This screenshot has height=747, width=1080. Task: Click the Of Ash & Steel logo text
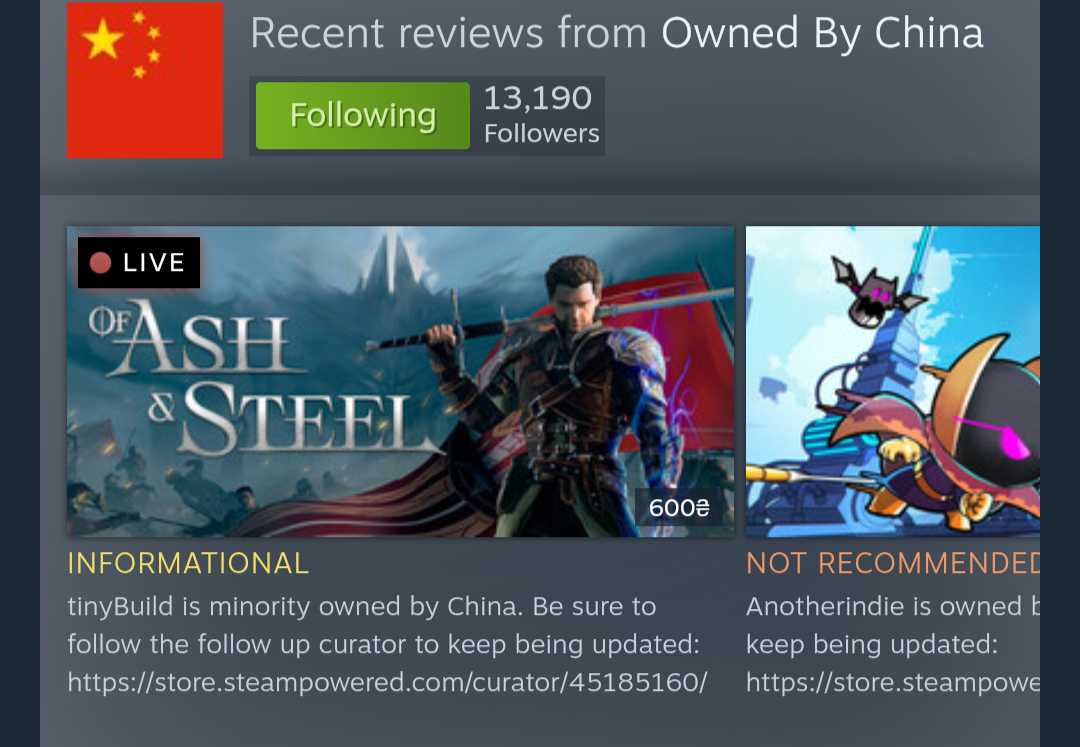262,378
